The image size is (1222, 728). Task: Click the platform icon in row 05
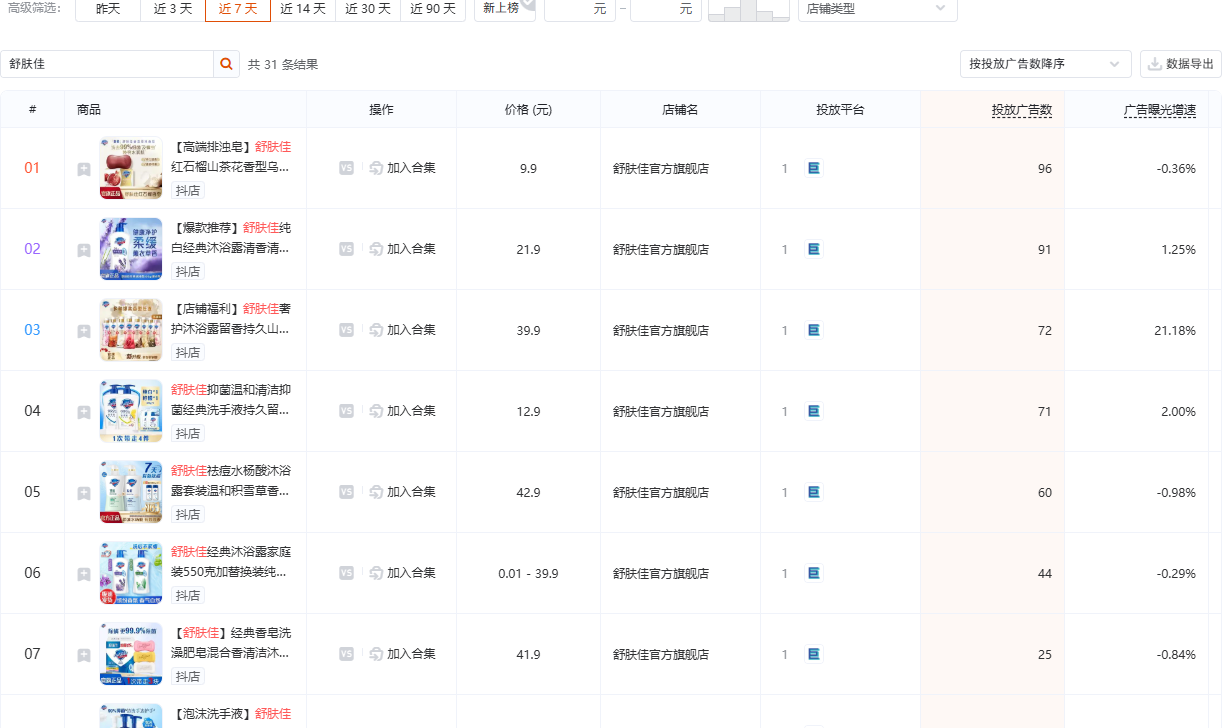(814, 492)
